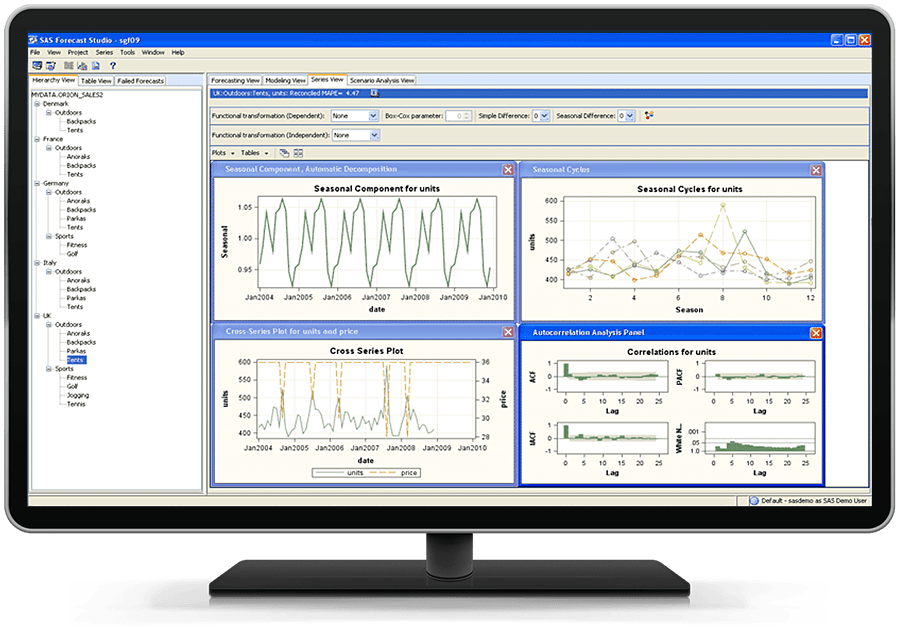Close the Autocorrelation Analysis Panel

[815, 332]
